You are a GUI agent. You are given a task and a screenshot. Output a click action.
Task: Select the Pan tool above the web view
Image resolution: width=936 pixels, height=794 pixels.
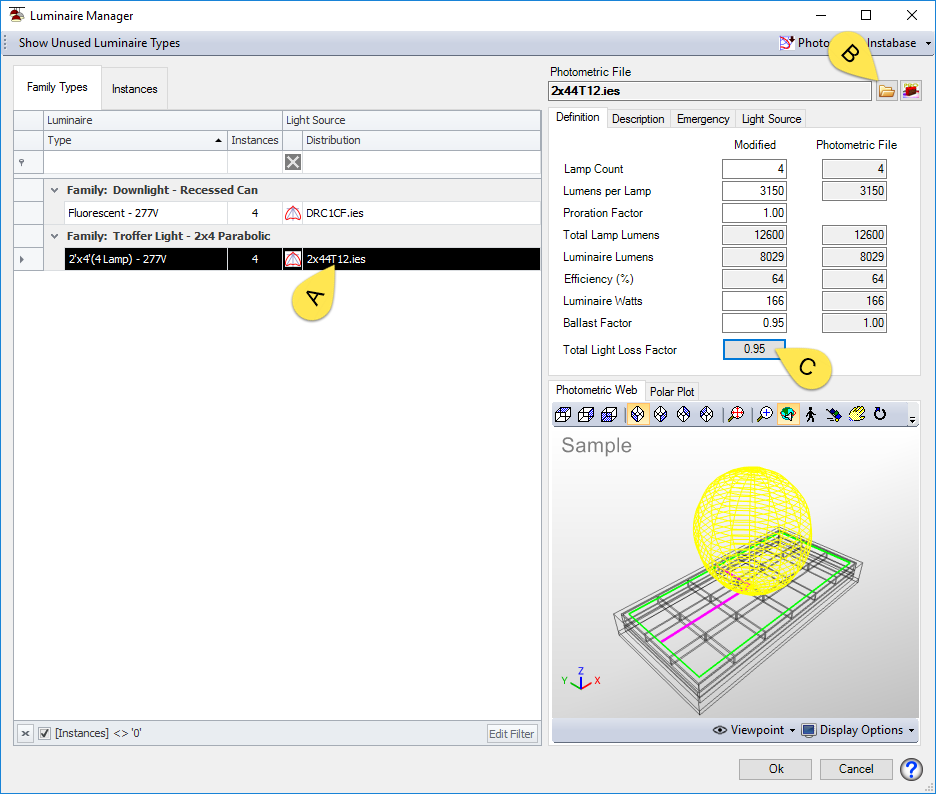[856, 413]
